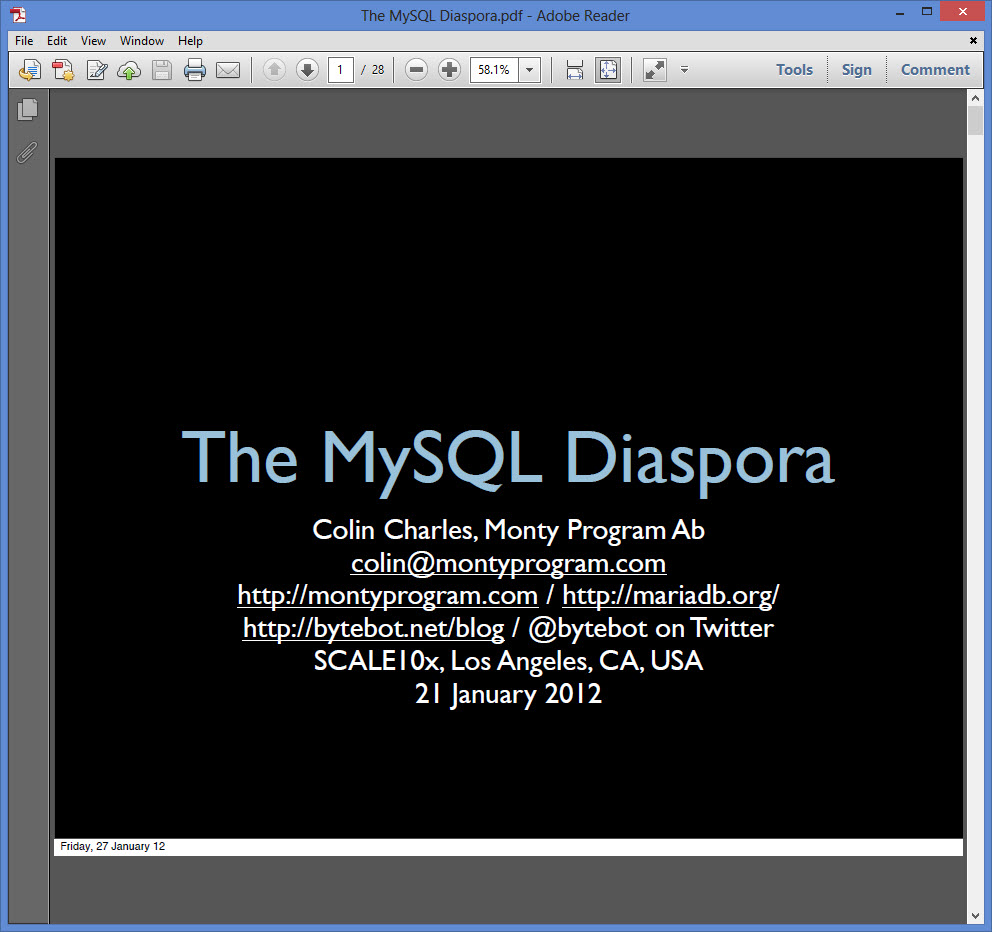Click the read mode expand icon
The height and width of the screenshot is (932, 992).
(x=655, y=70)
